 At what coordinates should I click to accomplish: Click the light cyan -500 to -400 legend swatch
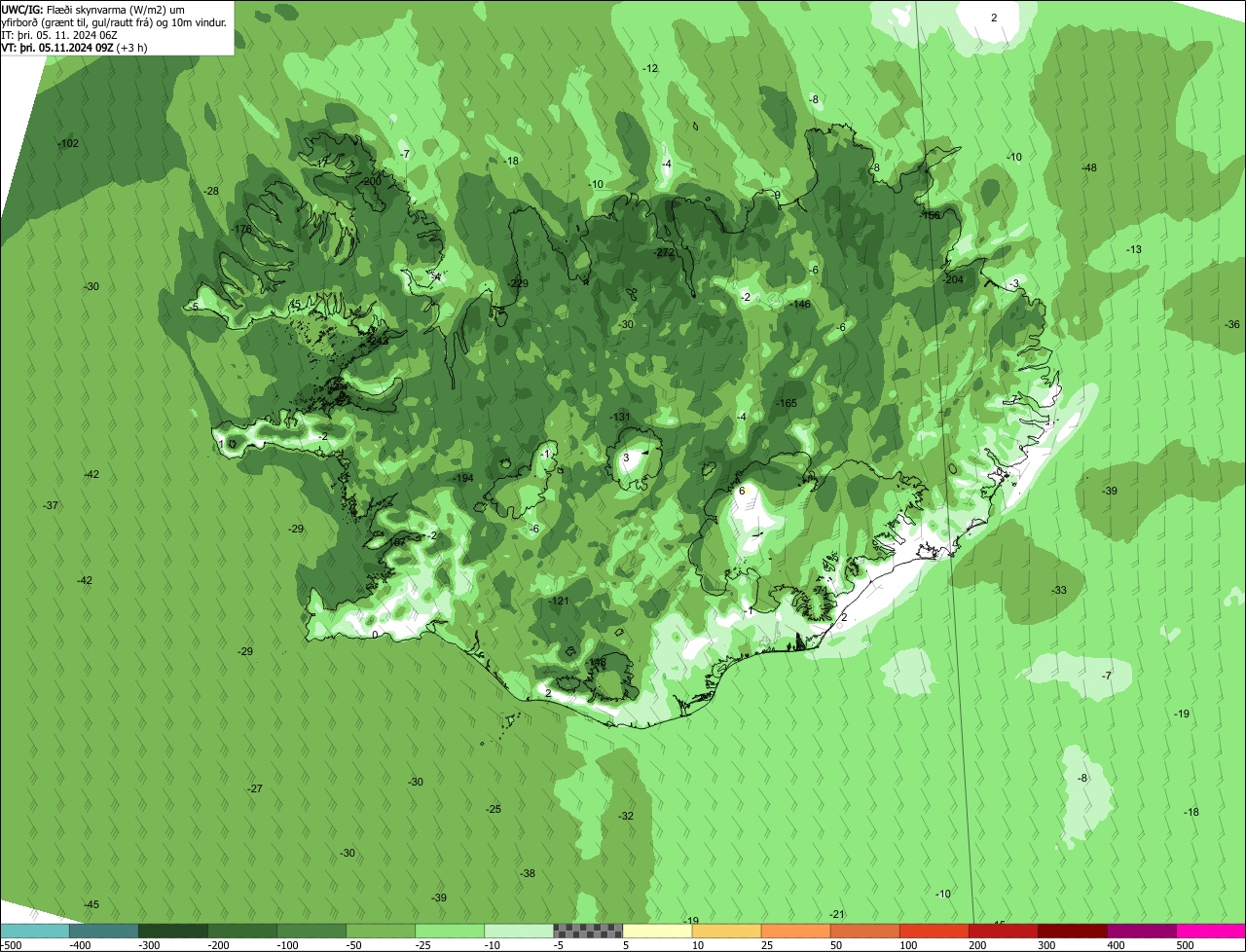[x=35, y=931]
